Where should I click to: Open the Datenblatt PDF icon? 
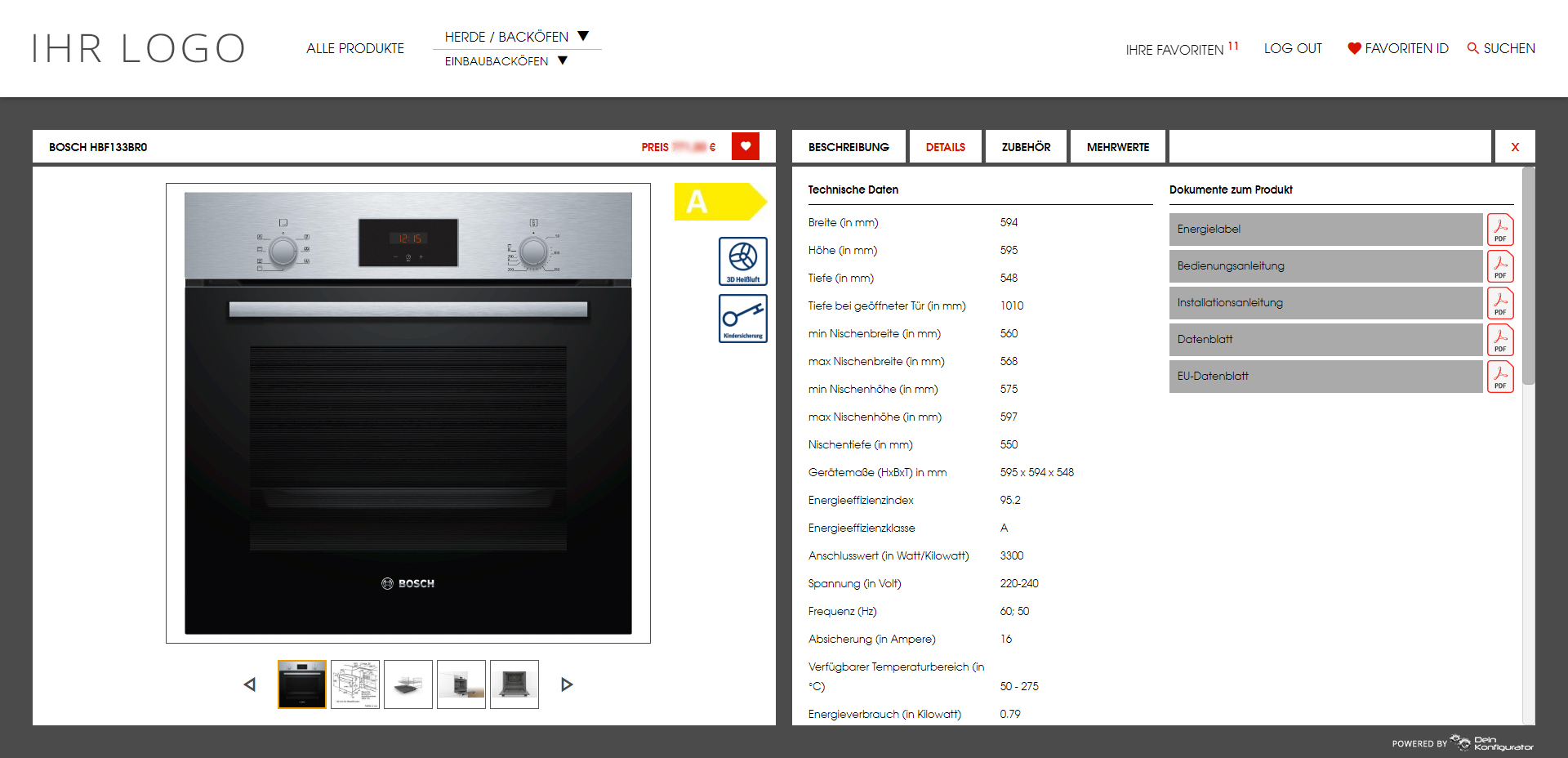pyautogui.click(x=1499, y=340)
